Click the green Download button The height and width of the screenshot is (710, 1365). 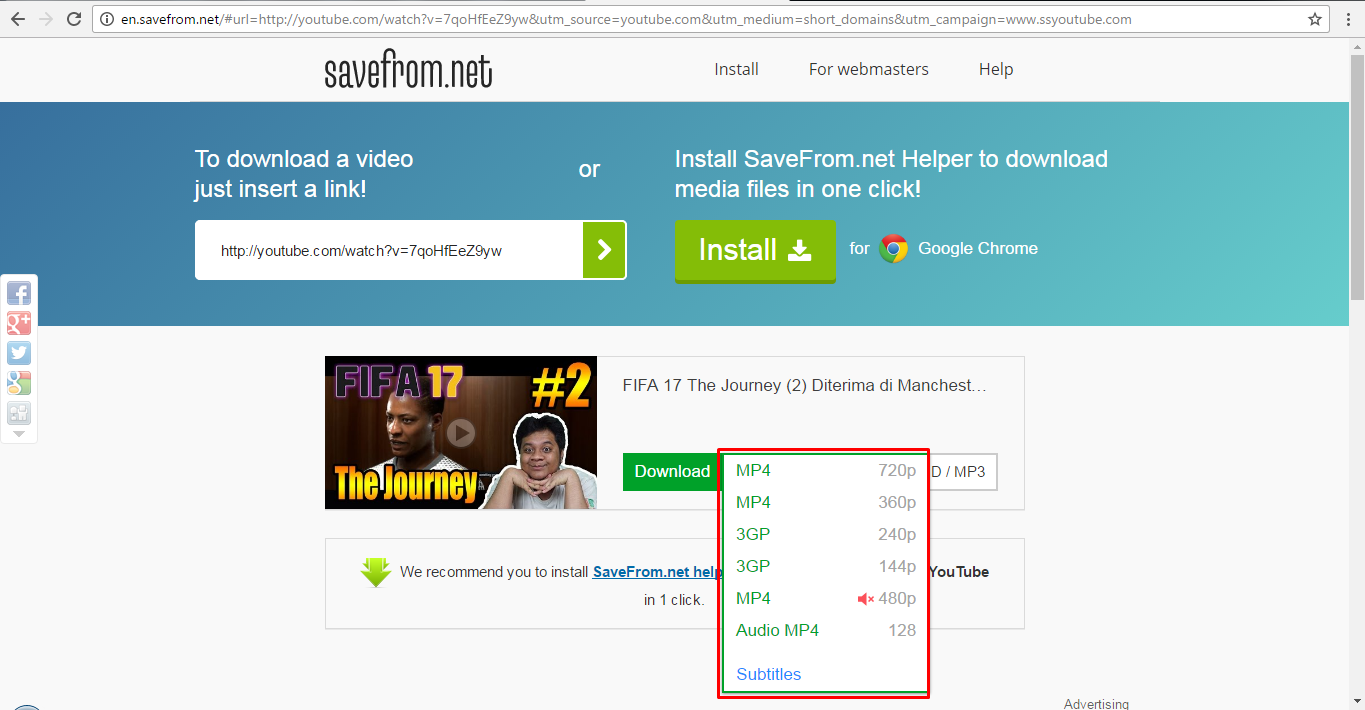pos(672,471)
